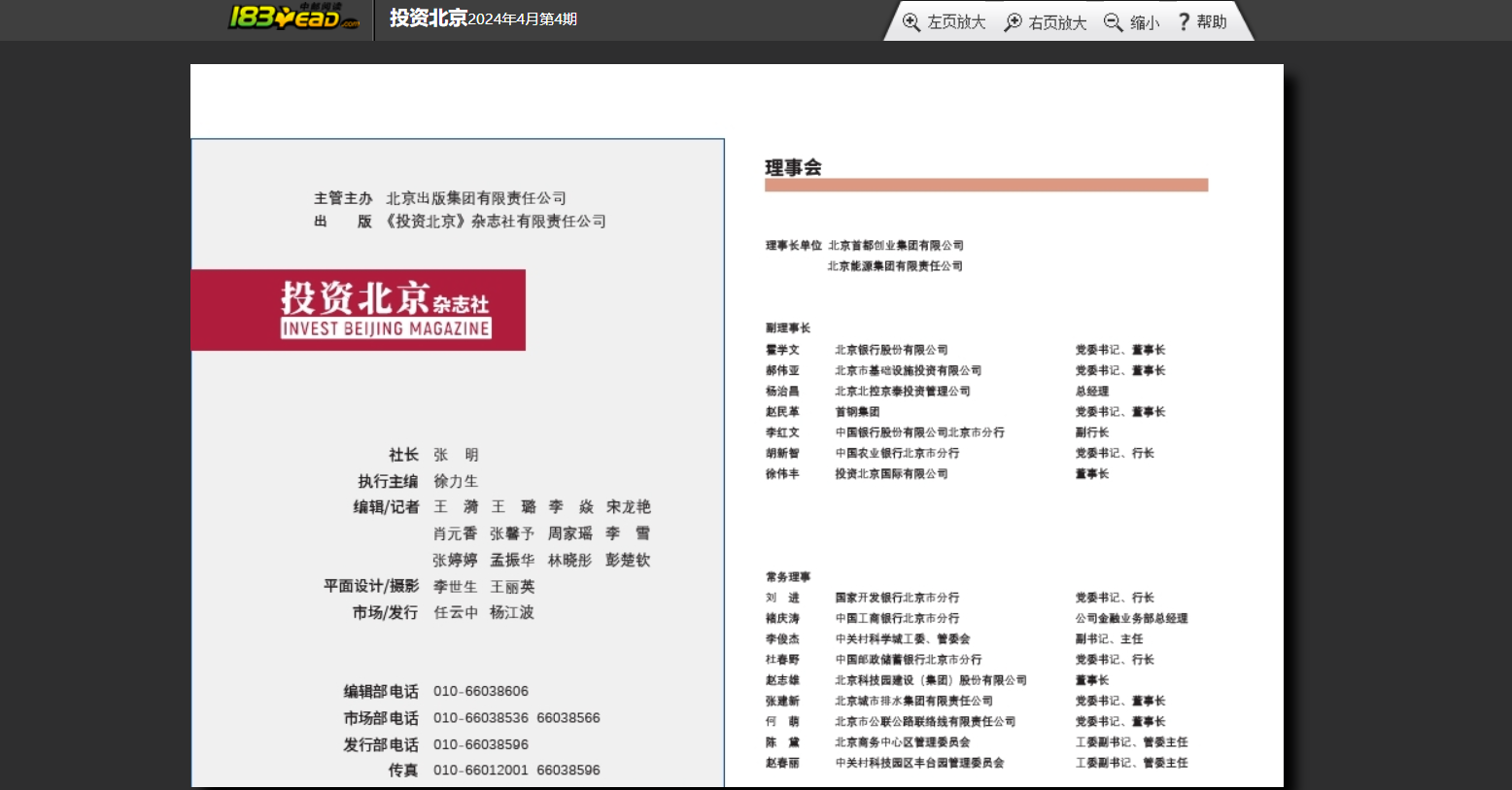Click 北京银行股份有限公司
Viewport: 1512px width, 790px height.
pos(891,350)
